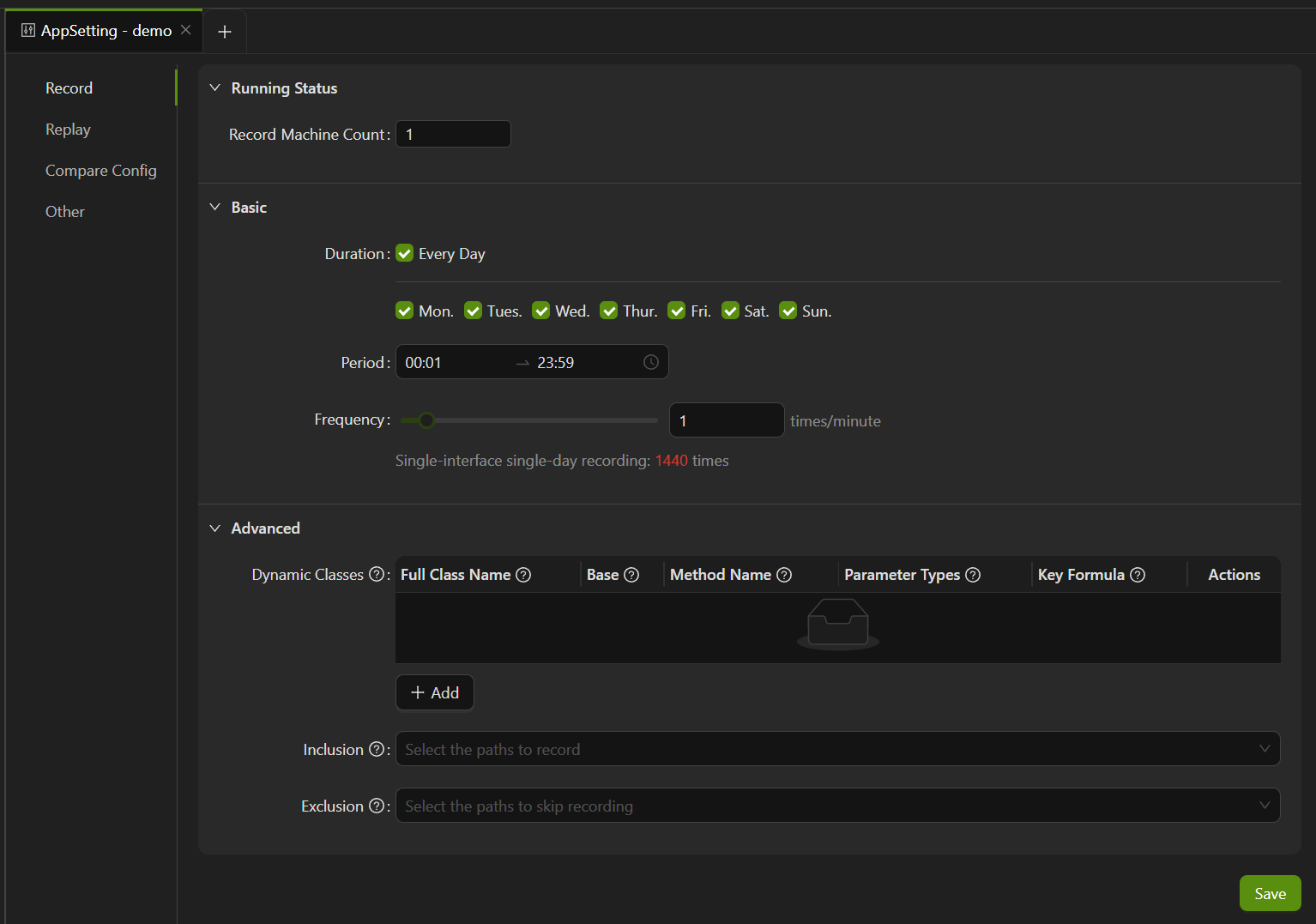1316x924 pixels.
Task: Open the Inclusion paths dropdown
Action: 837,749
